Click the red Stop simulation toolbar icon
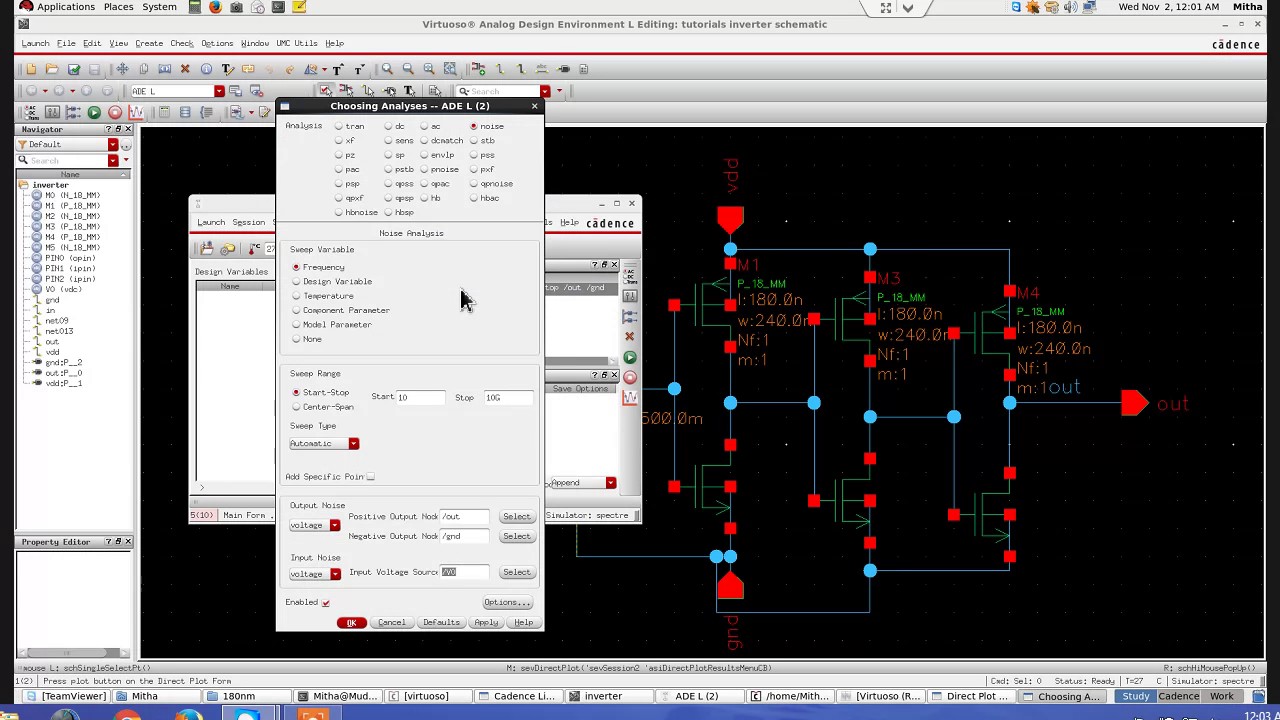This screenshot has width=1280, height=720. click(115, 112)
